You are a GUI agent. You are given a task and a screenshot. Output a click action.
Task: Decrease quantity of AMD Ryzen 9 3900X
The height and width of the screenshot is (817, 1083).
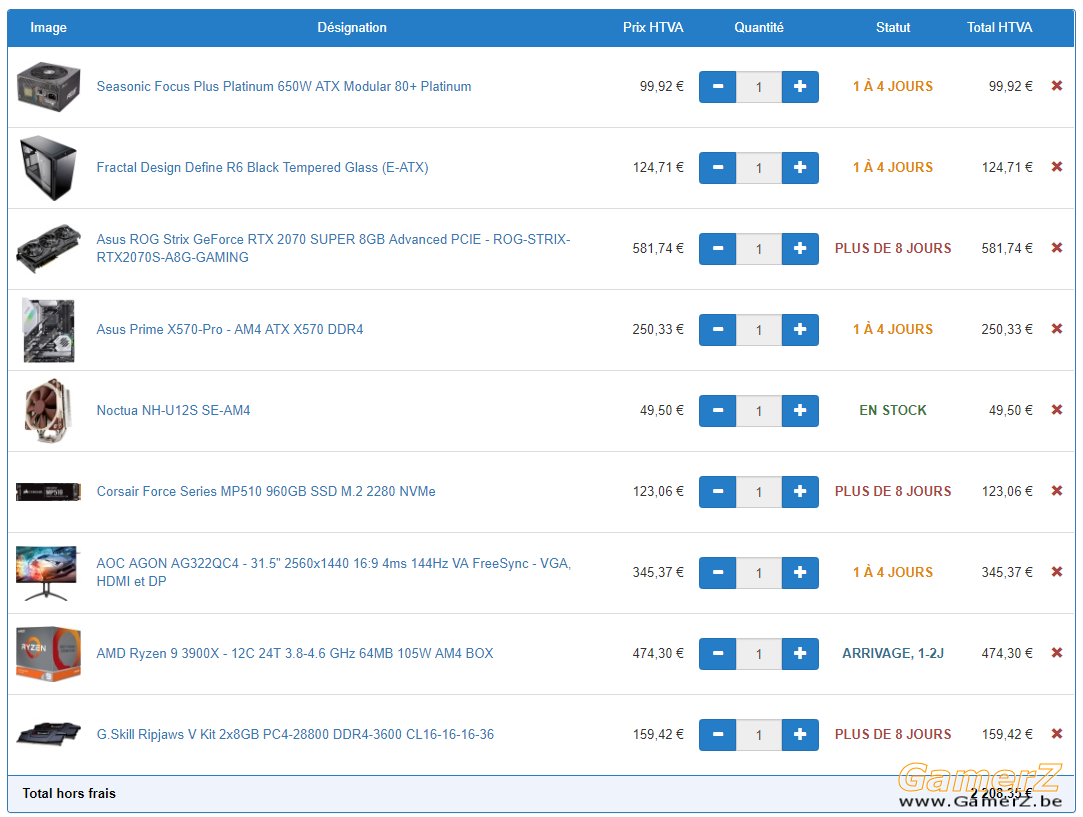[718, 654]
